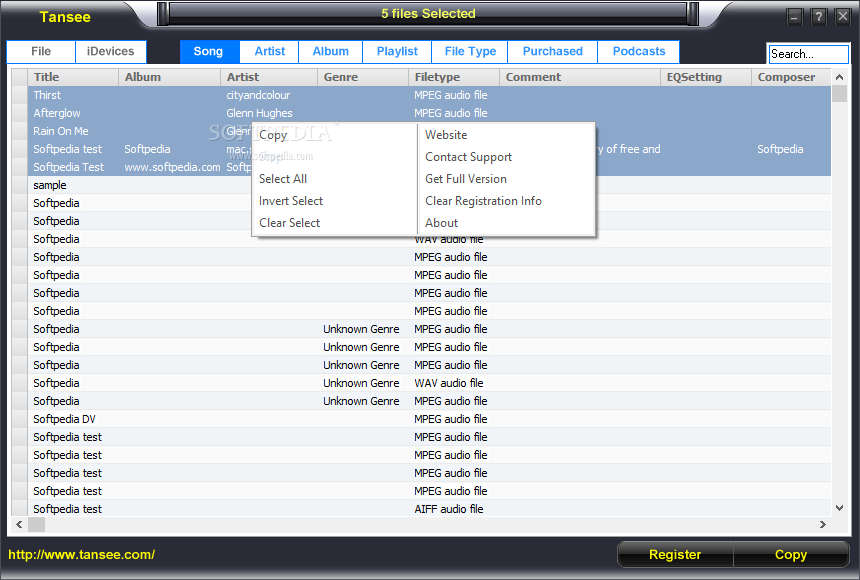The width and height of the screenshot is (860, 580).
Task: Click the Softpedia composer cell
Action: (x=780, y=149)
